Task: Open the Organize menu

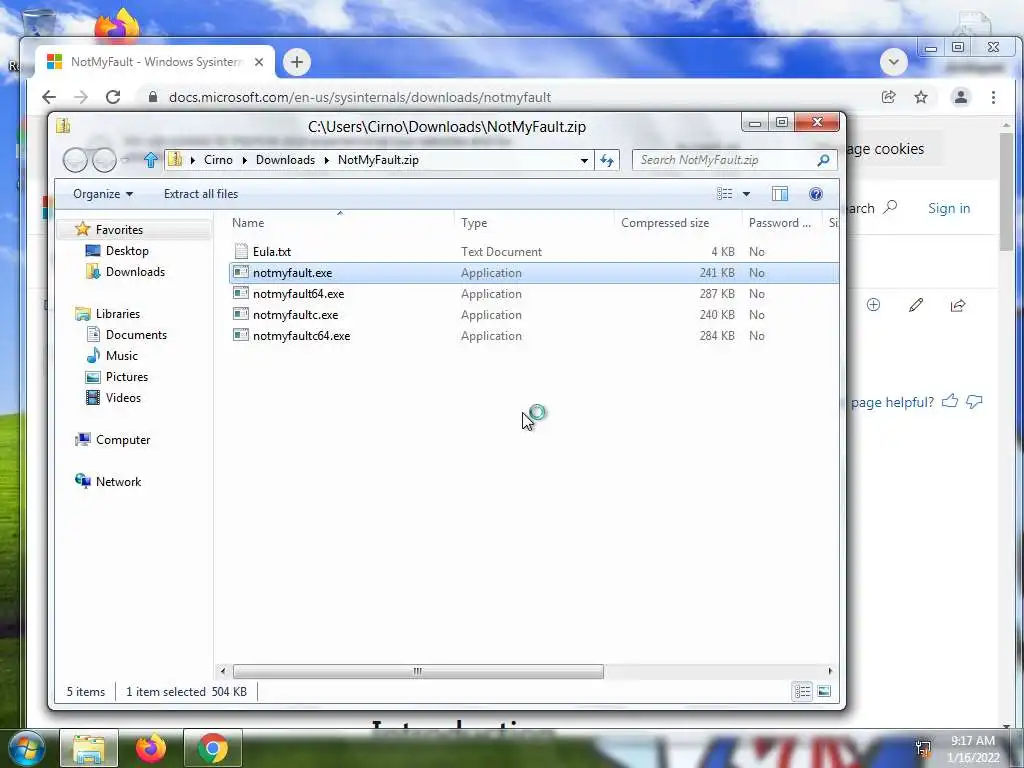Action: coord(103,194)
